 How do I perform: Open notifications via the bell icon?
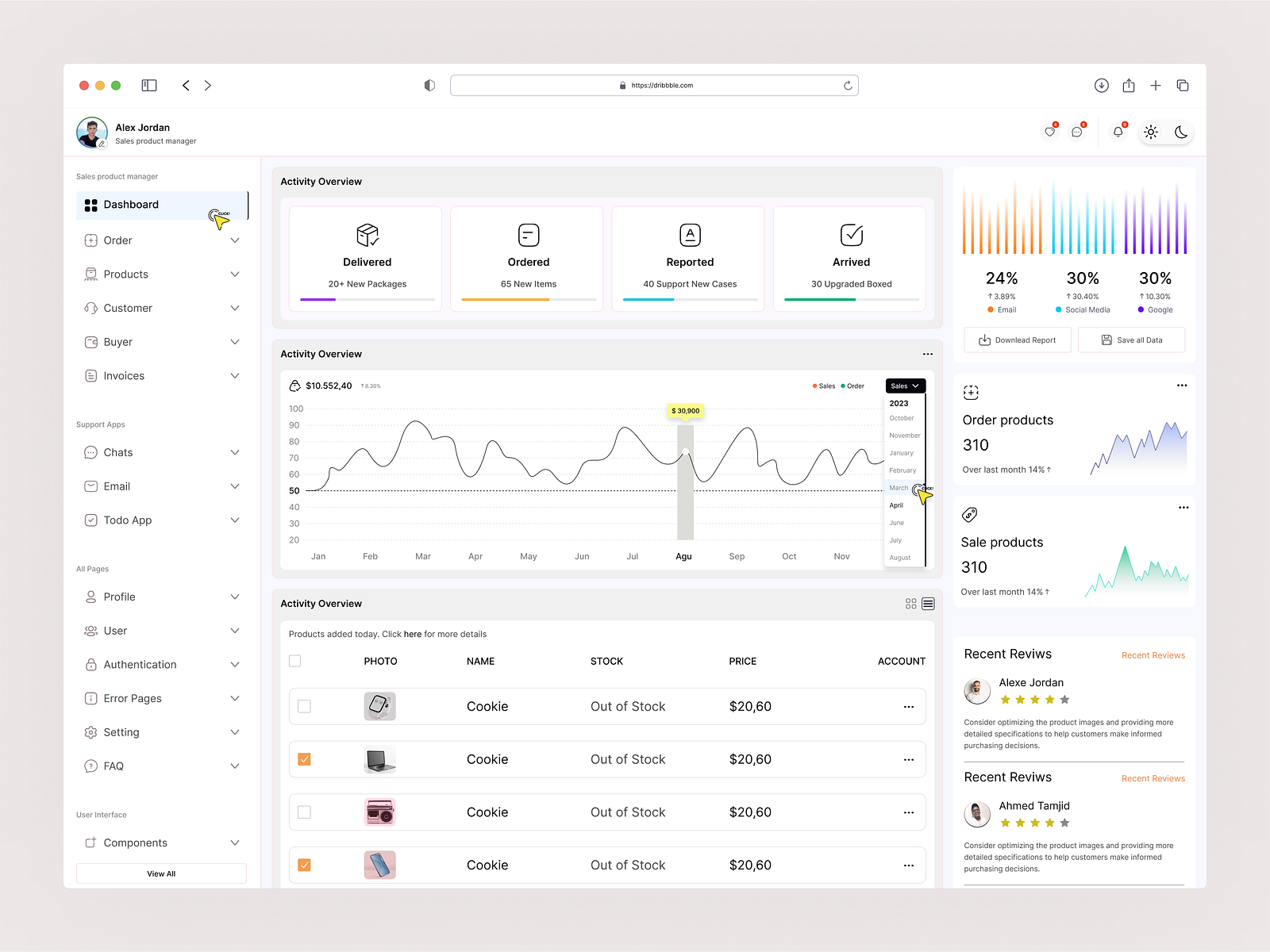1118,132
